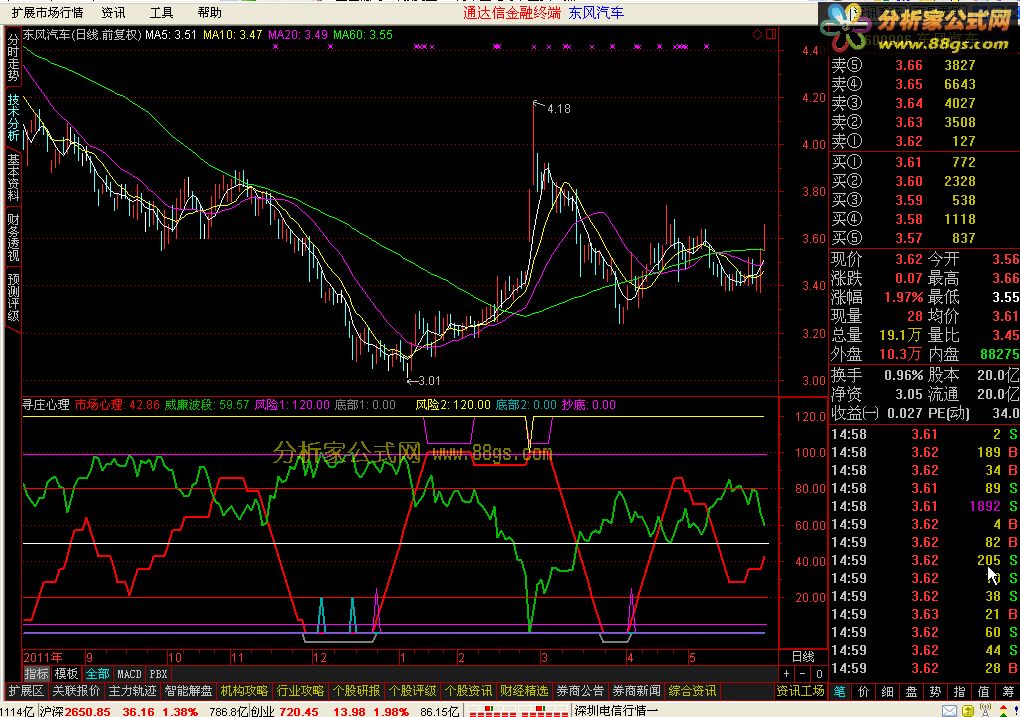Open the 财经精选 tab

click(x=524, y=691)
